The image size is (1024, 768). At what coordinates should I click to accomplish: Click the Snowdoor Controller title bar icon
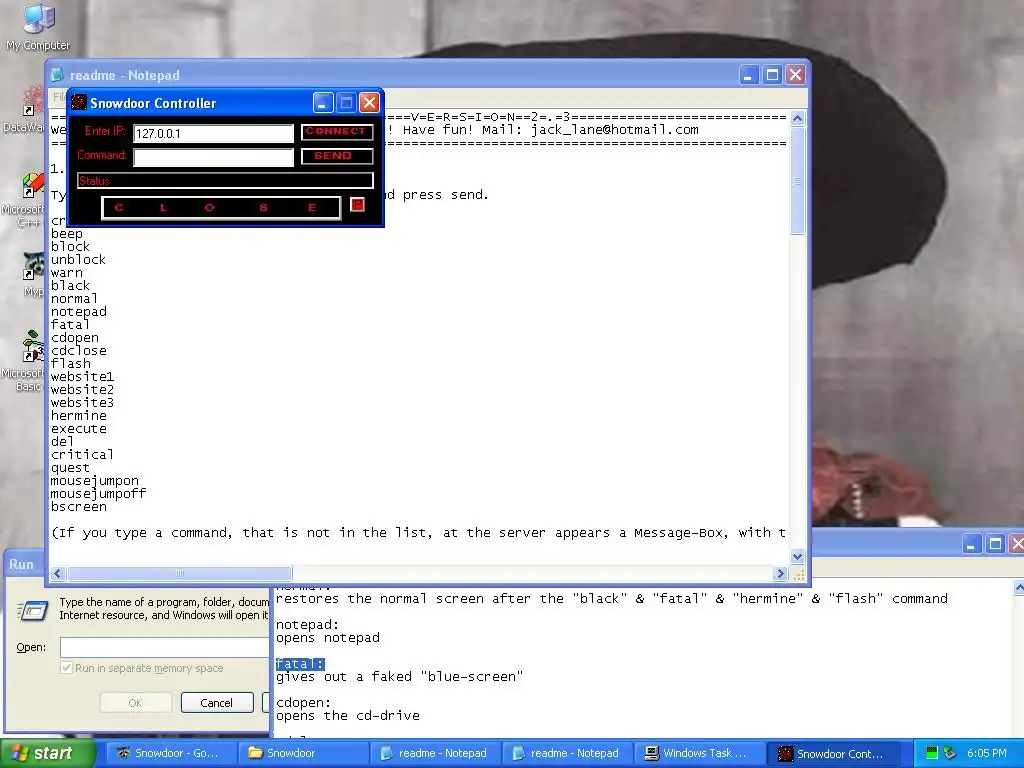tap(79, 103)
